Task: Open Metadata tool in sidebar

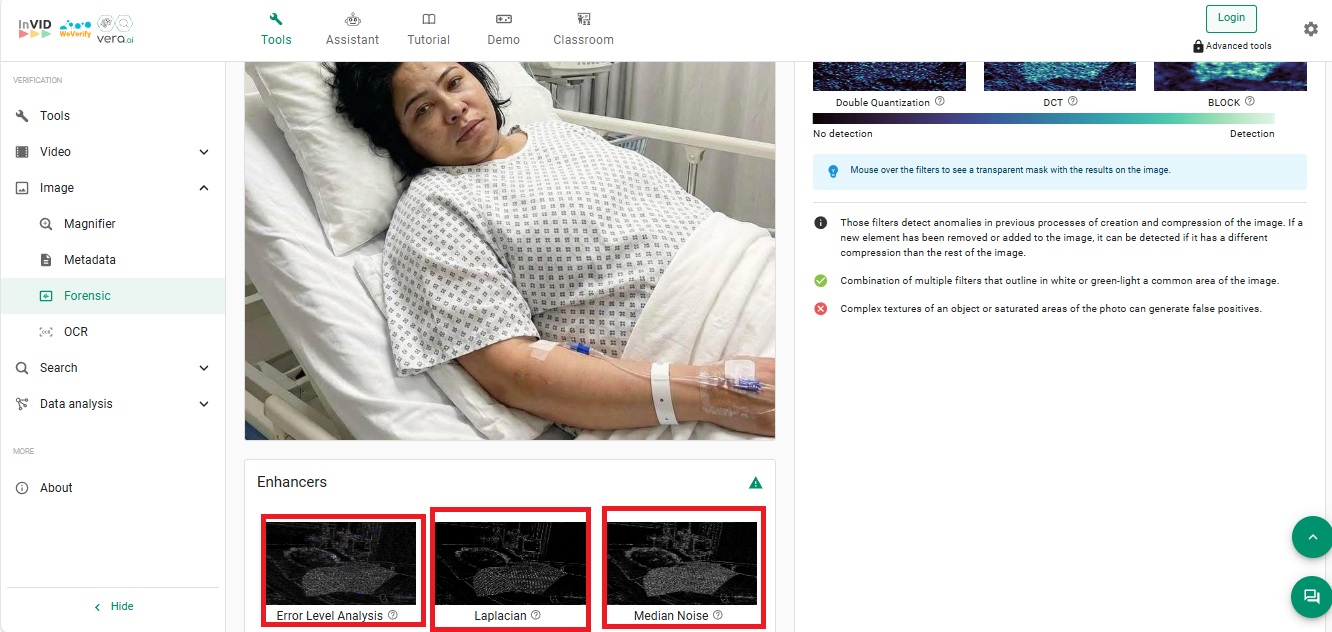Action: point(89,260)
